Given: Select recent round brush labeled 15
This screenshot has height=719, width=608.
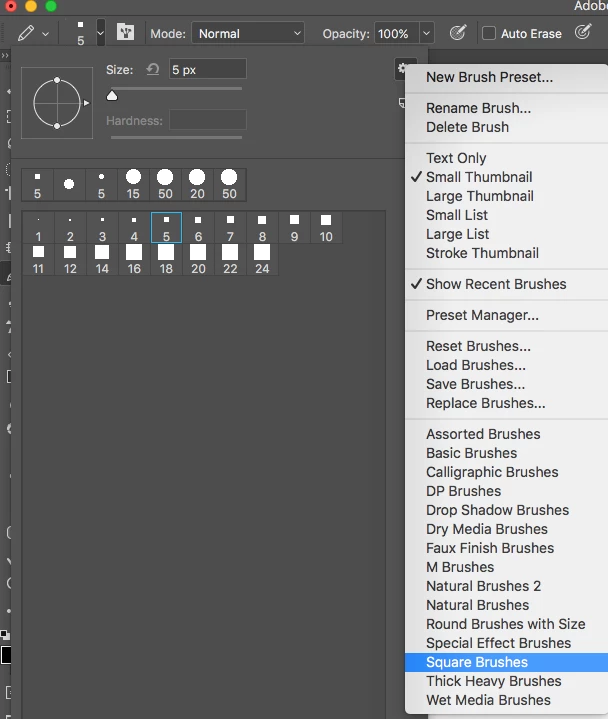Looking at the screenshot, I should pos(133,185).
